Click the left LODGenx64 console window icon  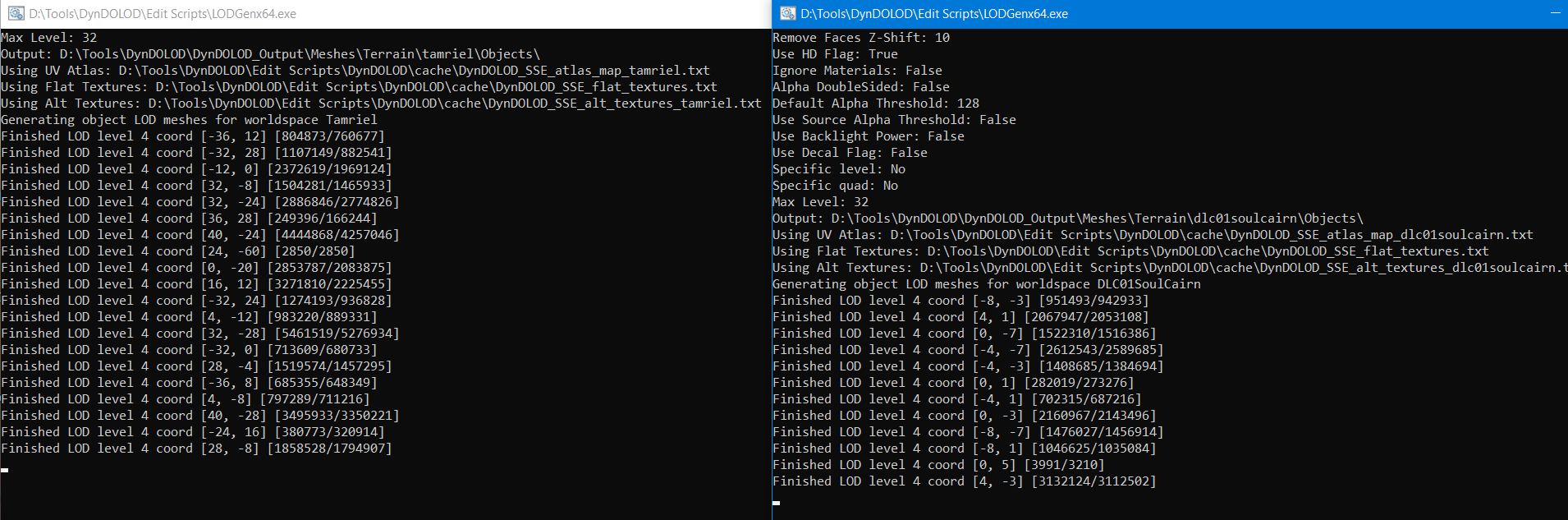pyautogui.click(x=16, y=14)
